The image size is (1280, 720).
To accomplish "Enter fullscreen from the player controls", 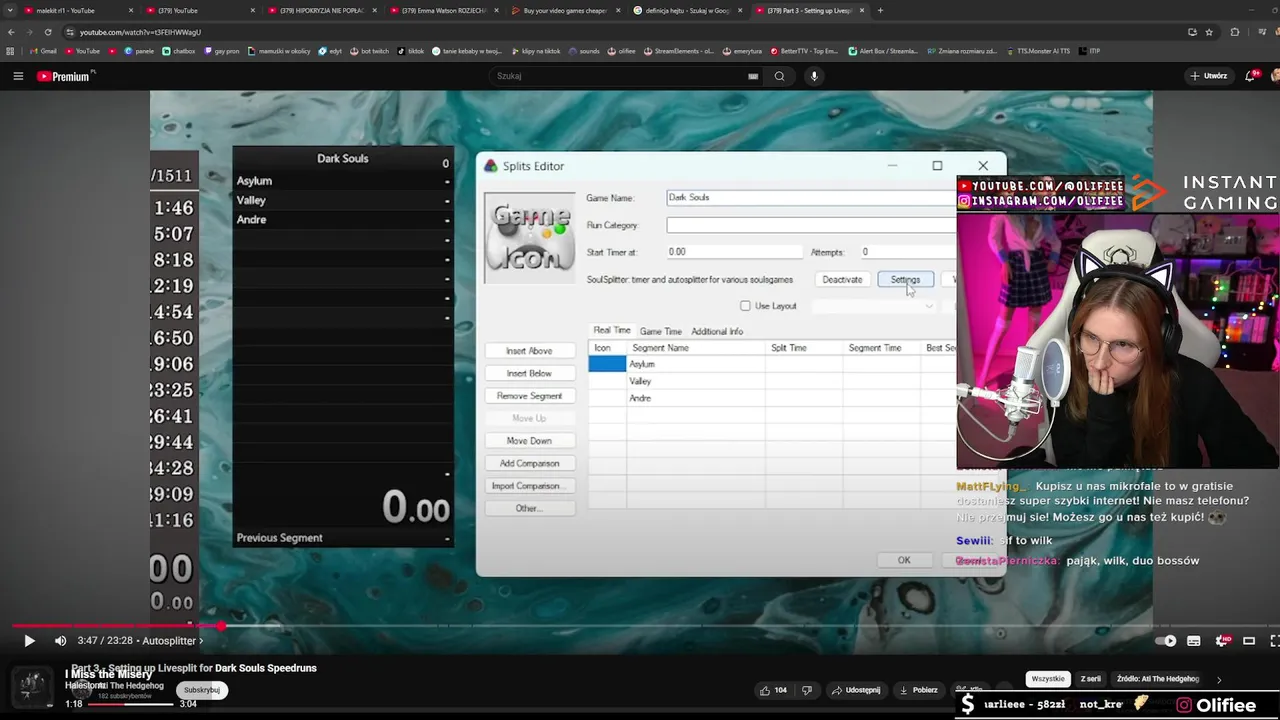I will [x=1275, y=641].
